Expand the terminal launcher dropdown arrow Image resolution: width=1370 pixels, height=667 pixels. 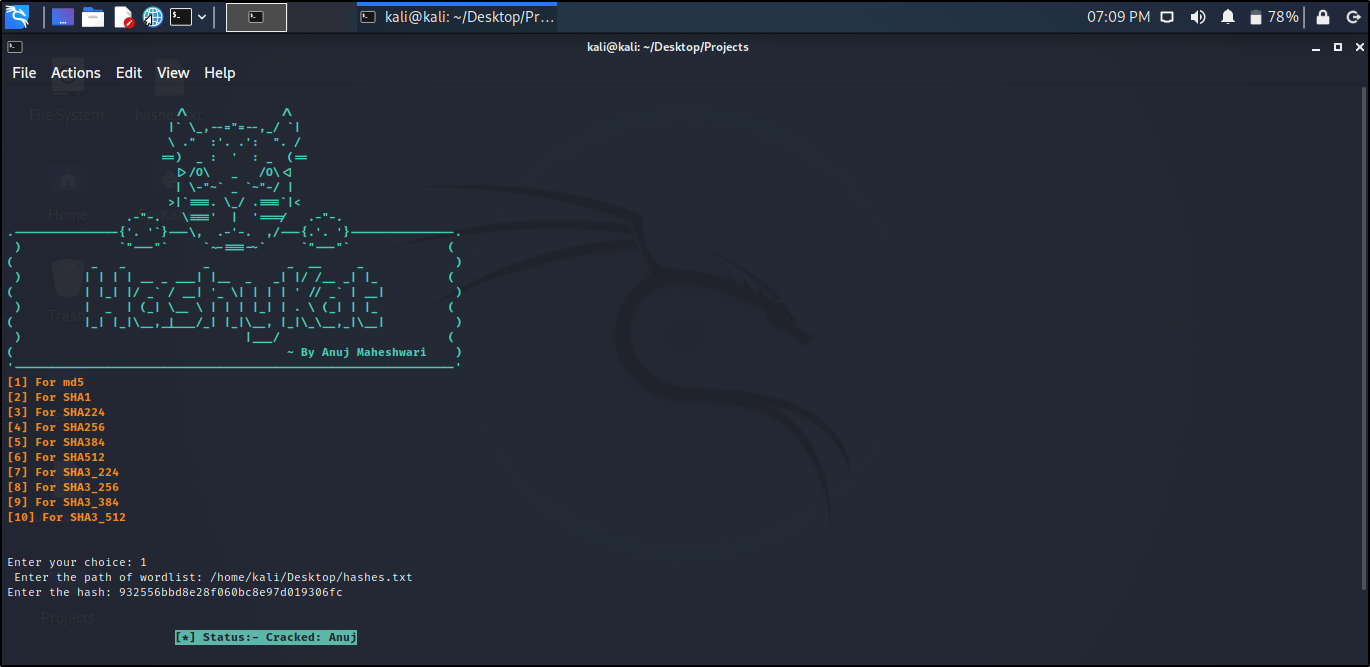[202, 17]
